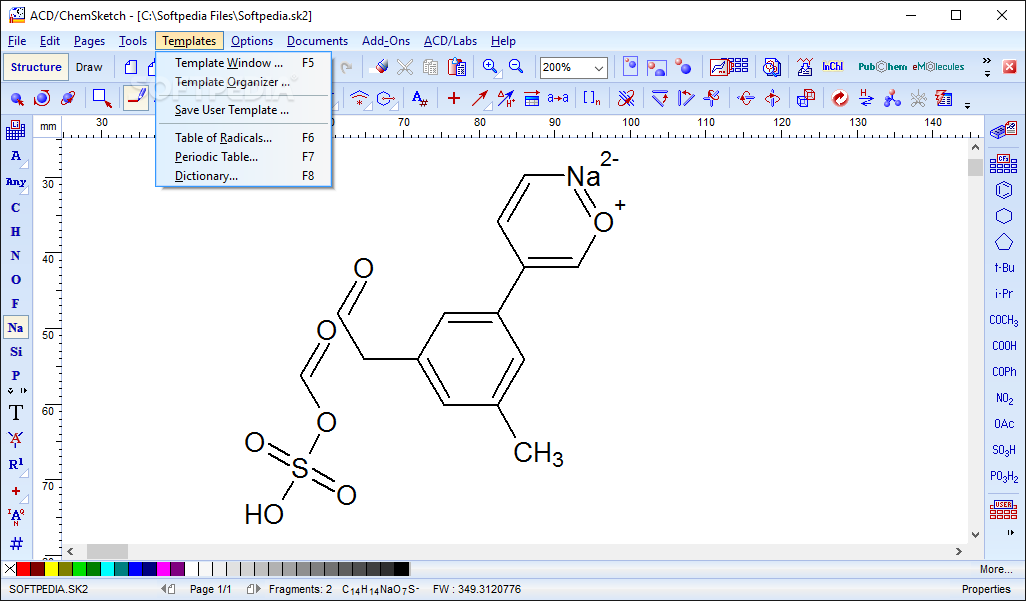Select the Draw Normal pencil tool

point(137,98)
